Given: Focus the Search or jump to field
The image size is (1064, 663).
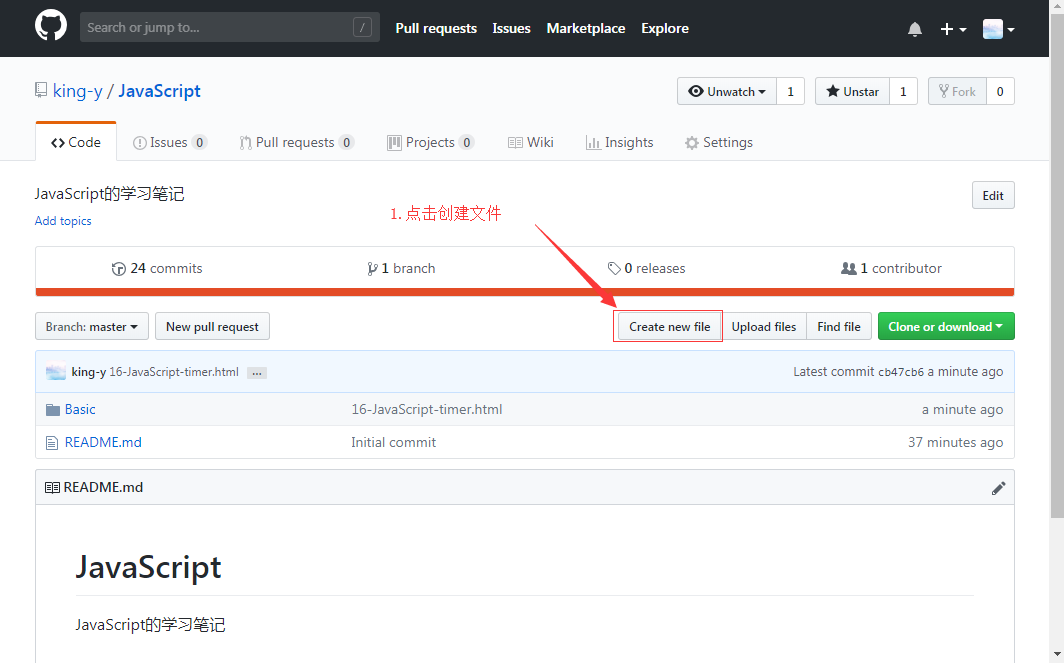Looking at the screenshot, I should point(229,27).
